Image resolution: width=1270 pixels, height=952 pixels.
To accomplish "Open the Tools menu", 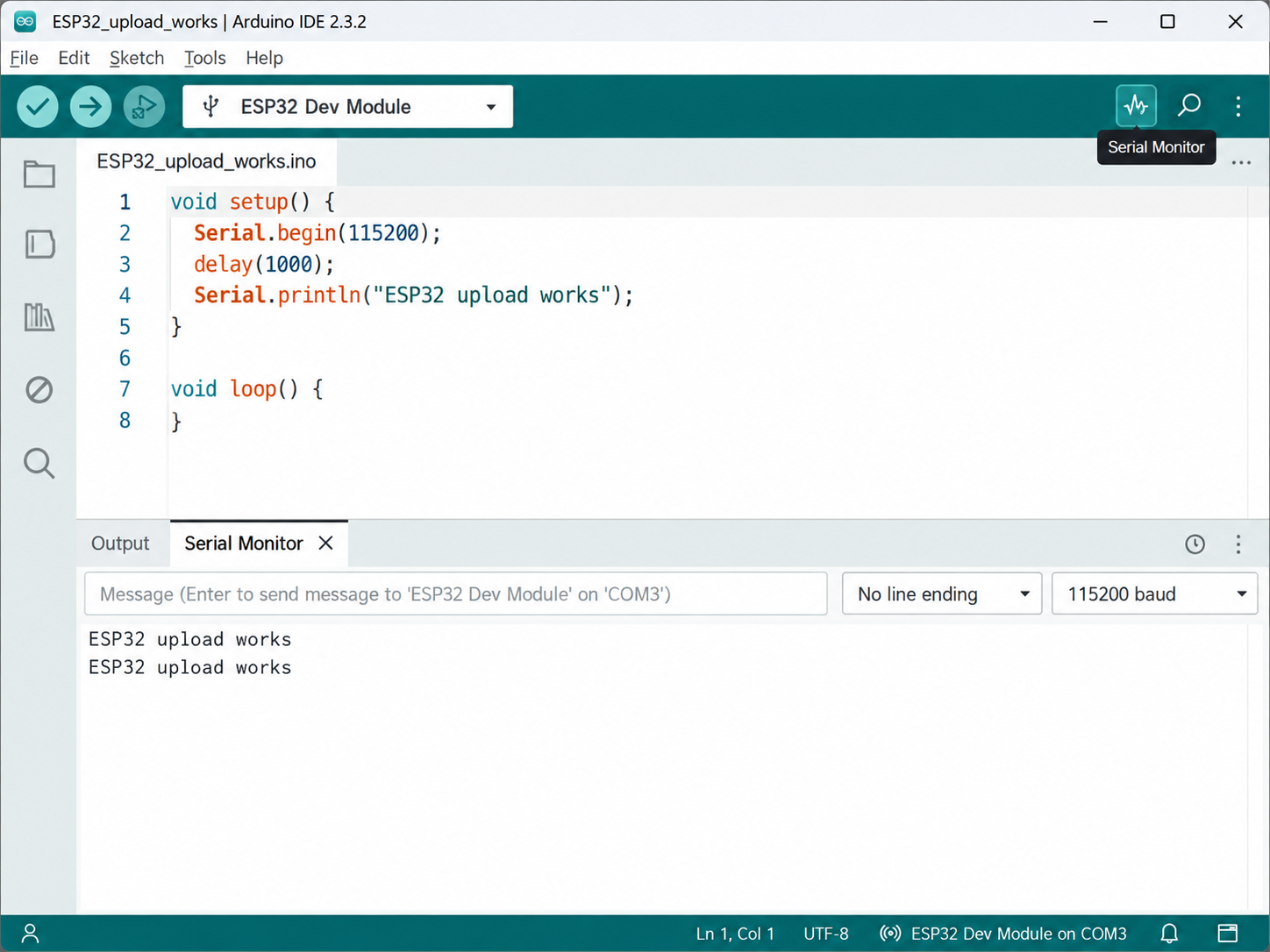I will [205, 58].
